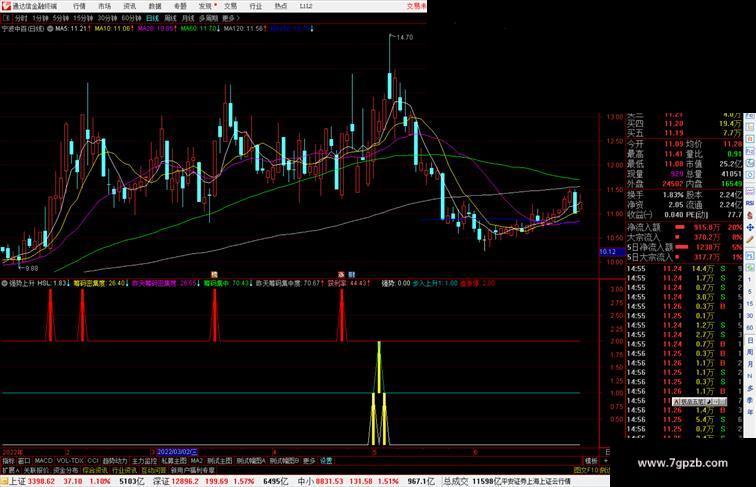Click the 指标 button in bottom bar
This screenshot has width=756, height=487.
tap(8, 461)
